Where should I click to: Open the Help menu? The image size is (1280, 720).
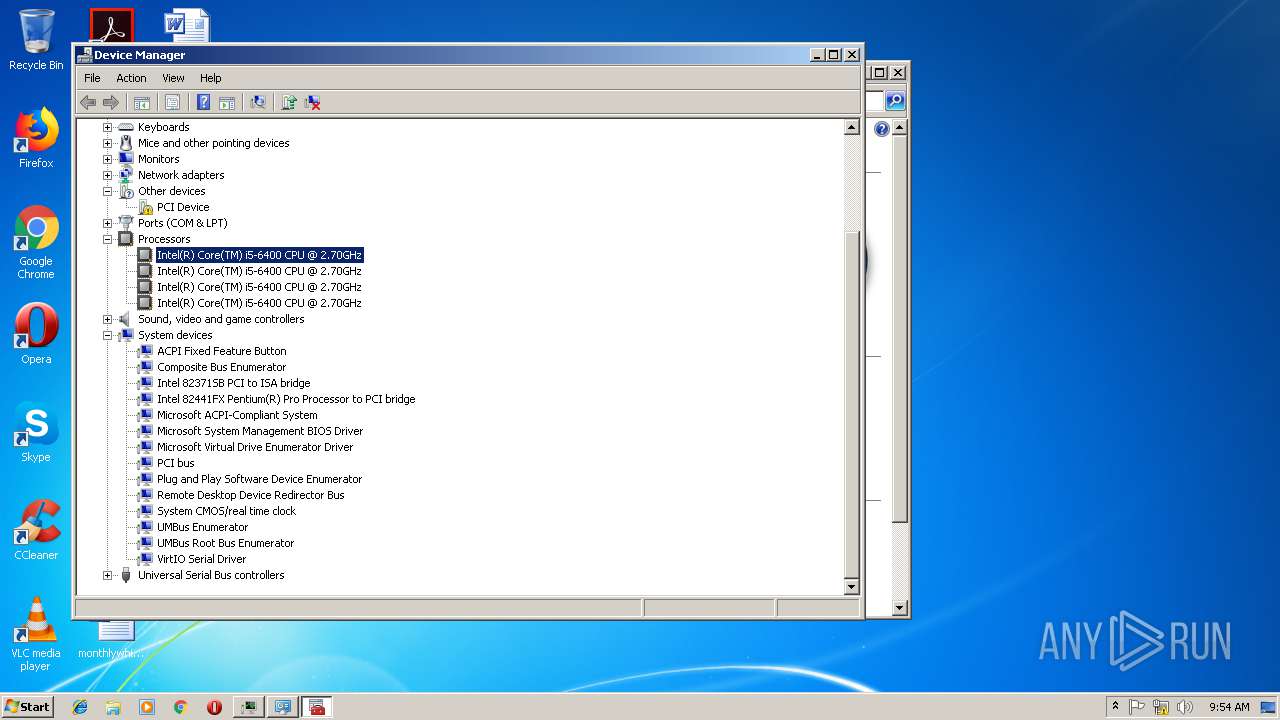pyautogui.click(x=210, y=78)
